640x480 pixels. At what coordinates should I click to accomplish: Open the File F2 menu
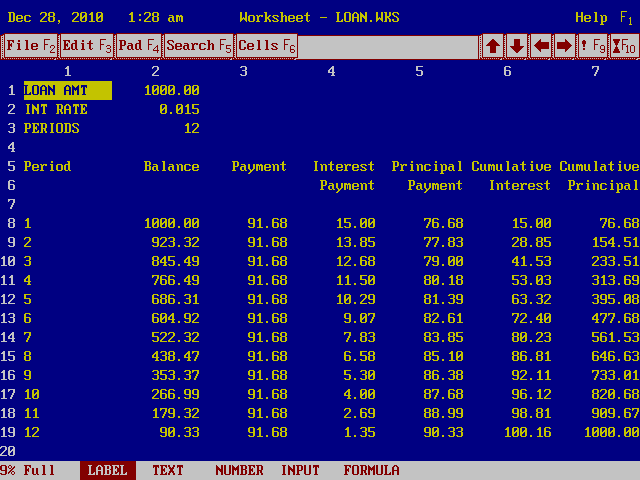tap(30, 46)
